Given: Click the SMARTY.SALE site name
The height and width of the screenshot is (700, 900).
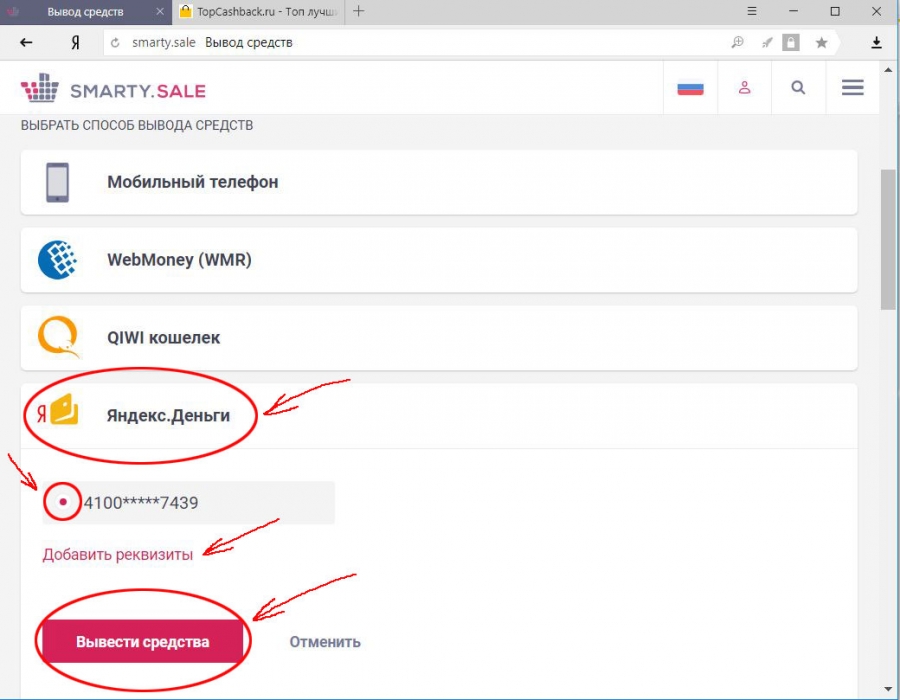Looking at the screenshot, I should click(138, 91).
